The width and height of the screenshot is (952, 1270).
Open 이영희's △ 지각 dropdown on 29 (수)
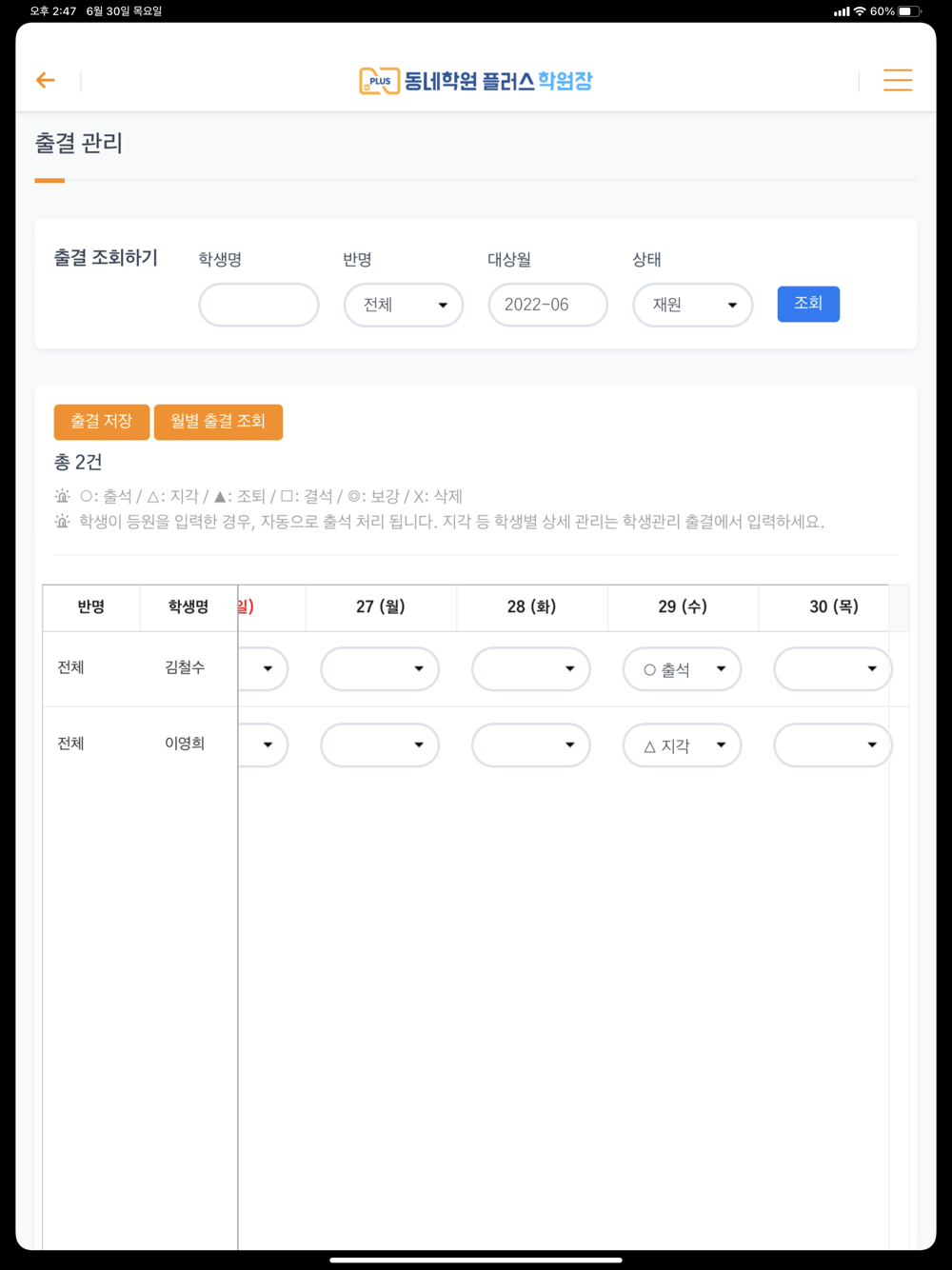682,745
